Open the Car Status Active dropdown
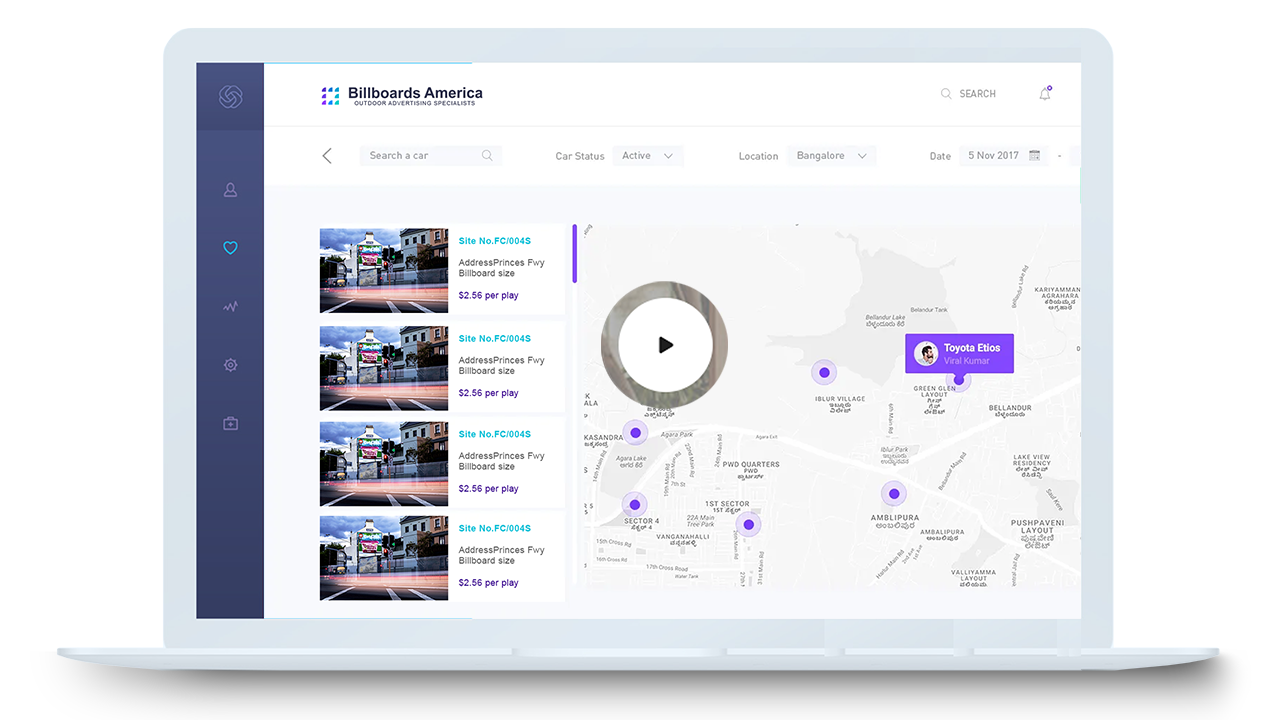This screenshot has height=720, width=1280. (x=648, y=155)
